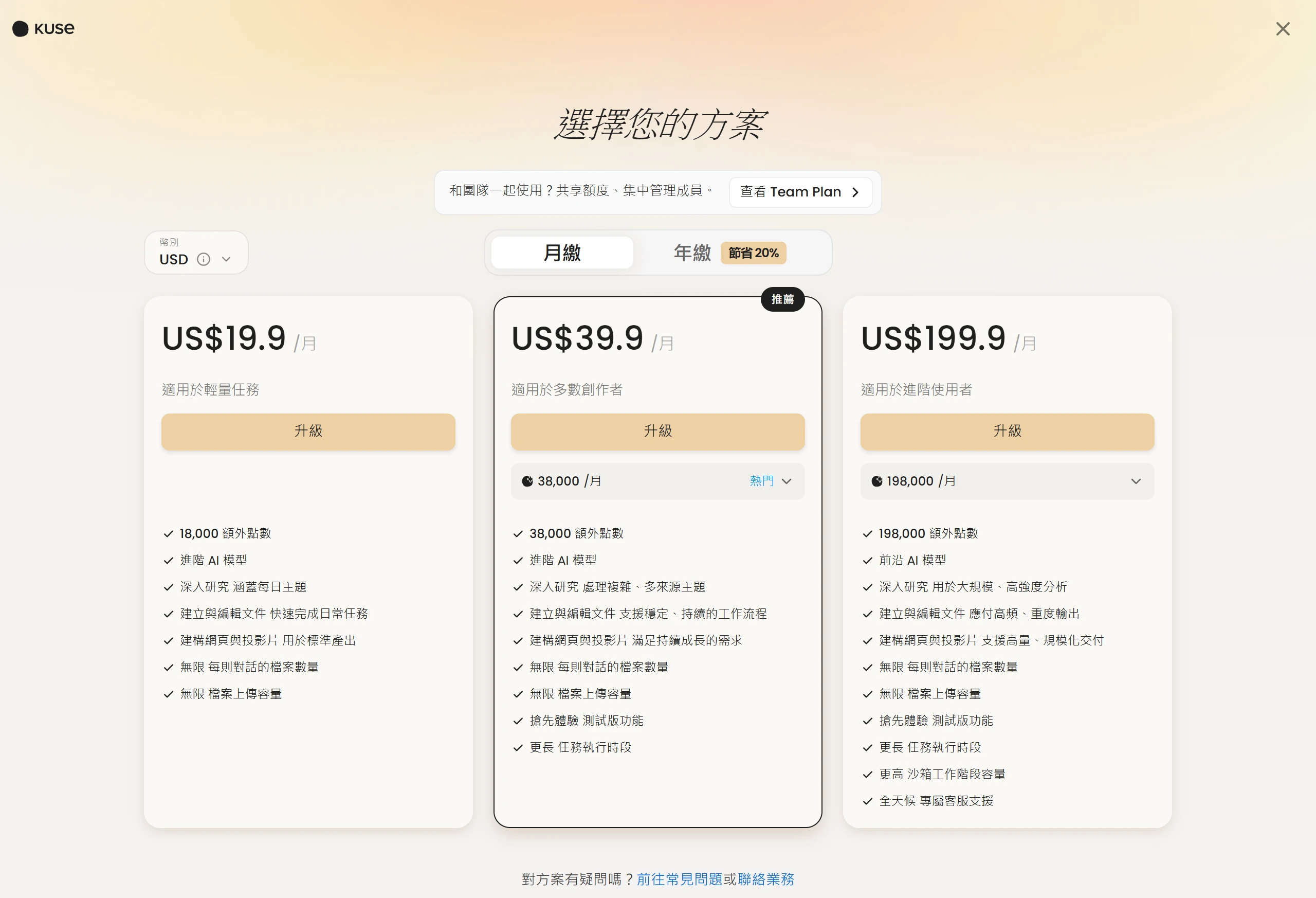Open the USD currency dropdown
The height and width of the screenshot is (898, 1316).
pos(196,253)
